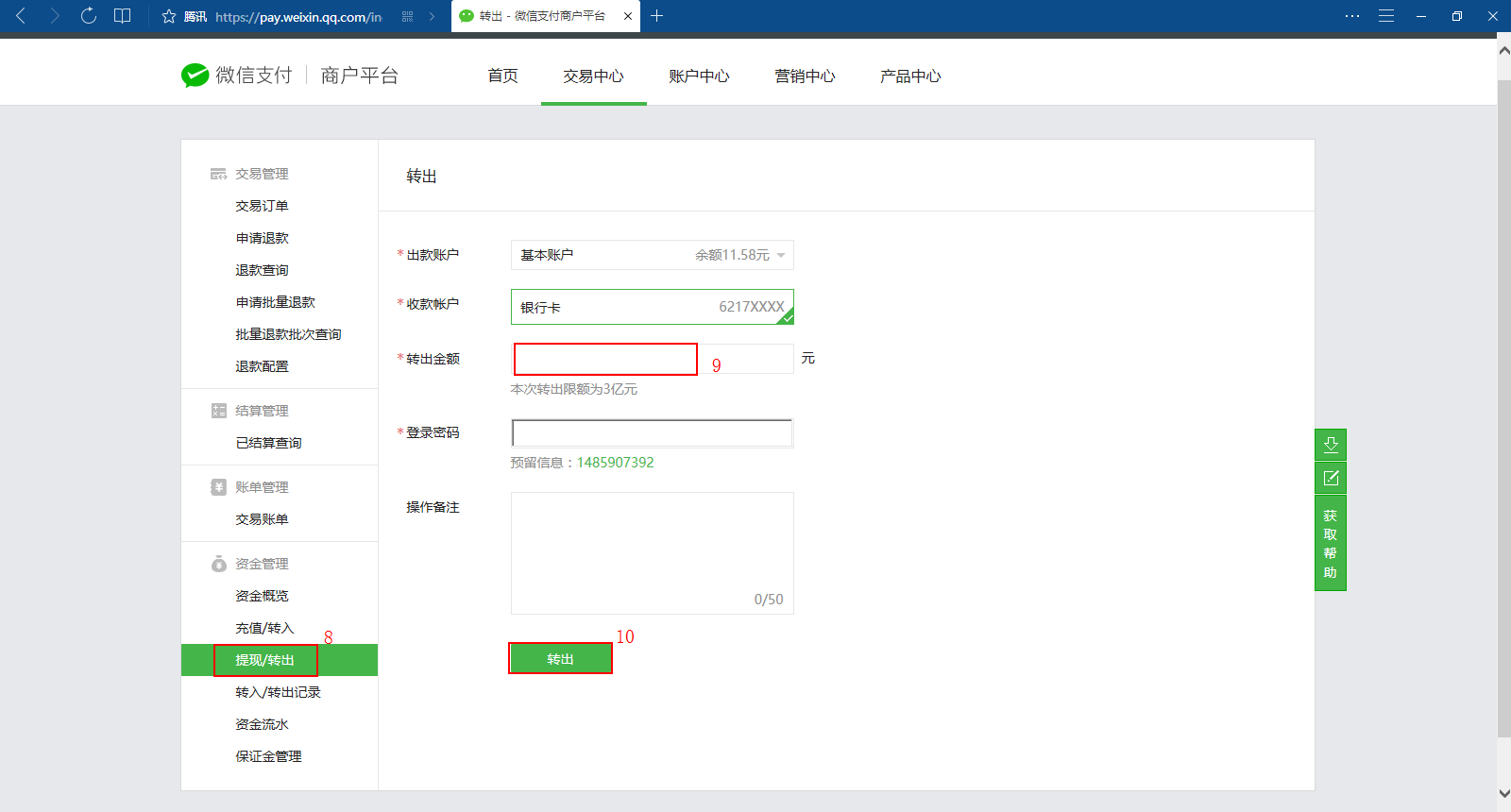Open 转入/转出记录 in sidebar

pos(278,692)
